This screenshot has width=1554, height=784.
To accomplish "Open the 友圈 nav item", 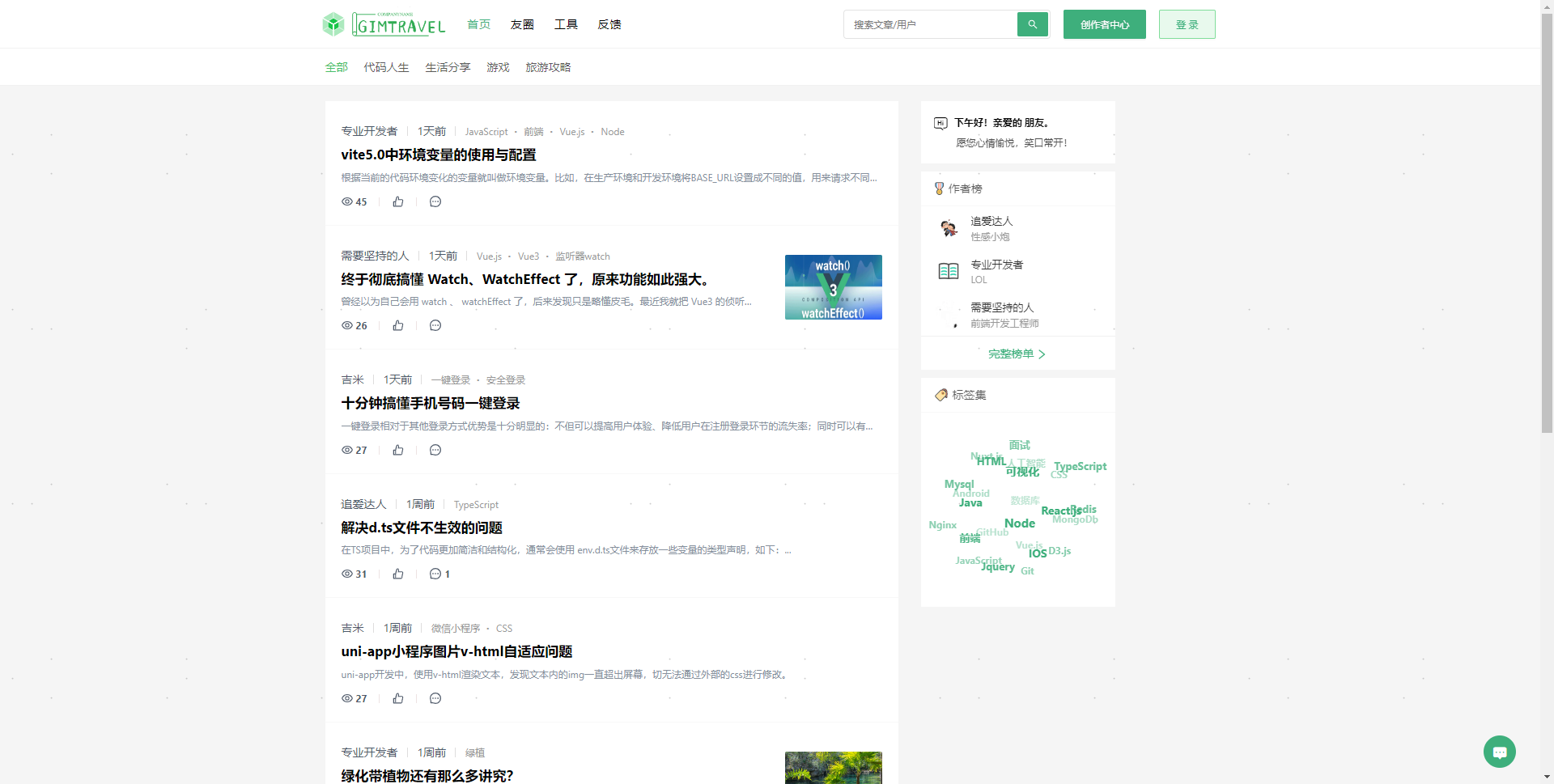I will (522, 24).
